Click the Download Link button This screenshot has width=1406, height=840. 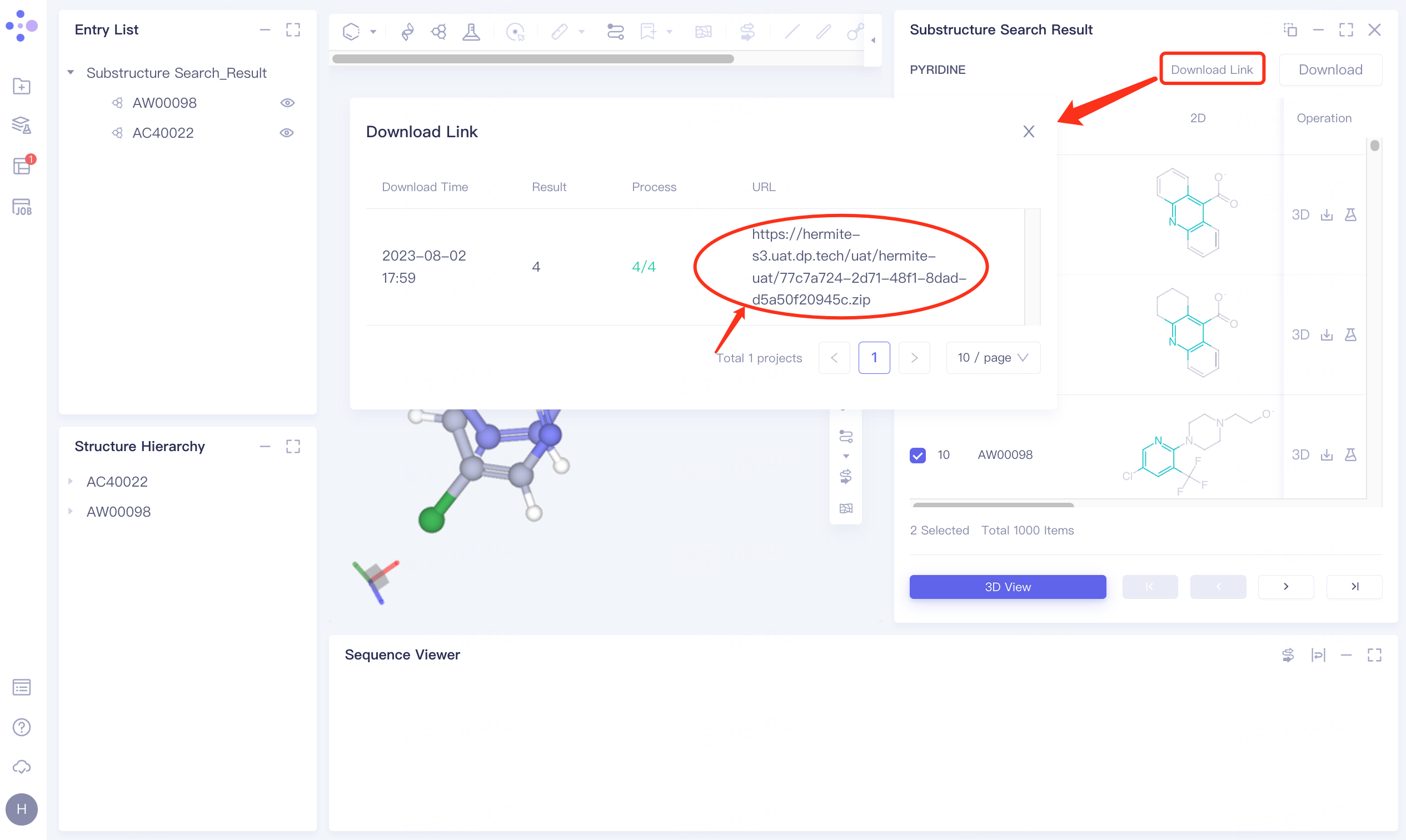pos(1211,69)
